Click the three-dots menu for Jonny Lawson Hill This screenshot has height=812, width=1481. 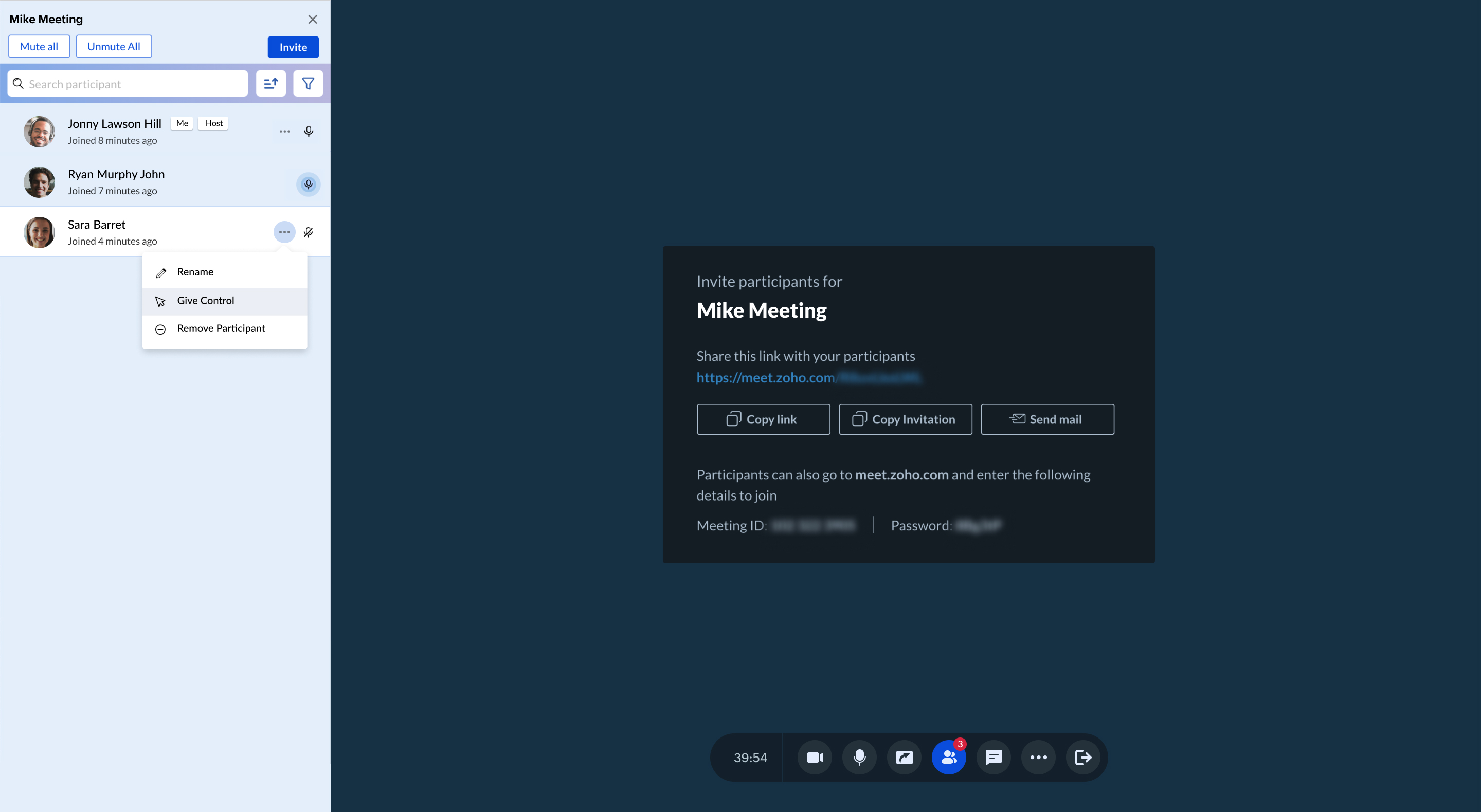(285, 131)
